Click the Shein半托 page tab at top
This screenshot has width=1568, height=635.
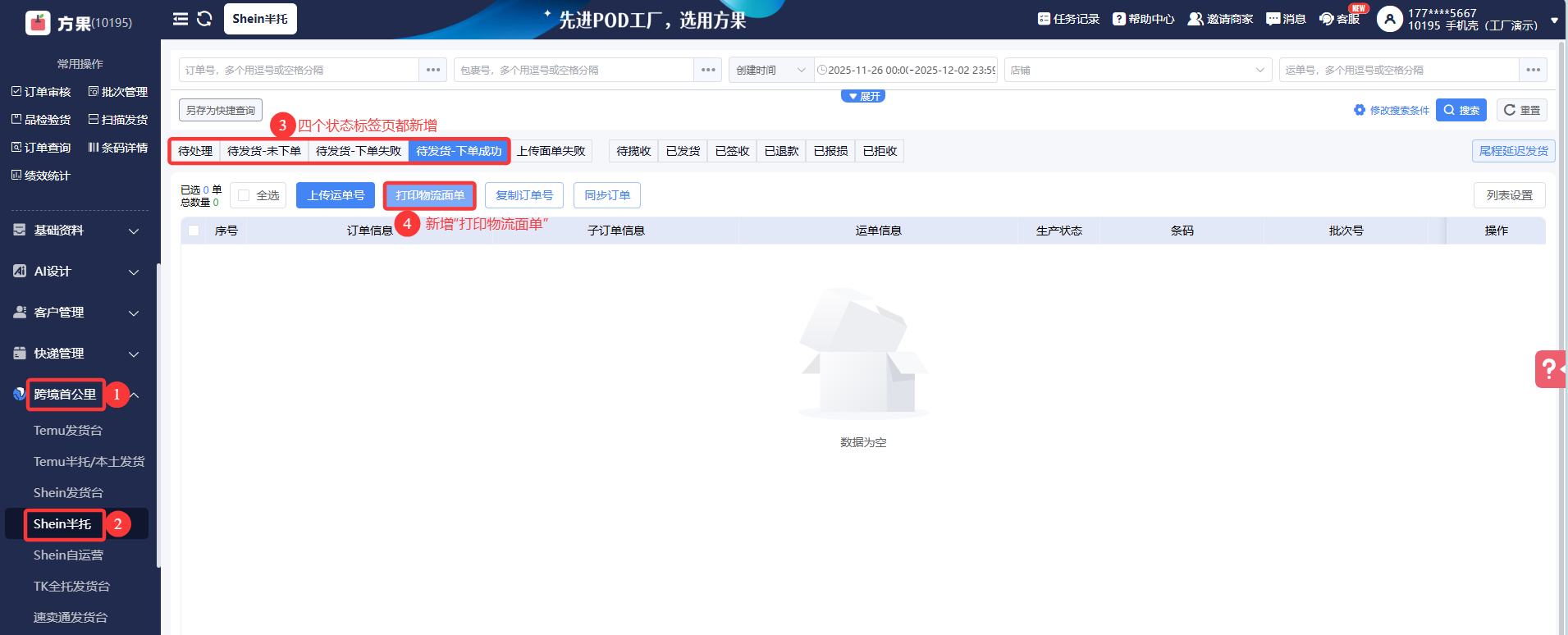coord(260,19)
